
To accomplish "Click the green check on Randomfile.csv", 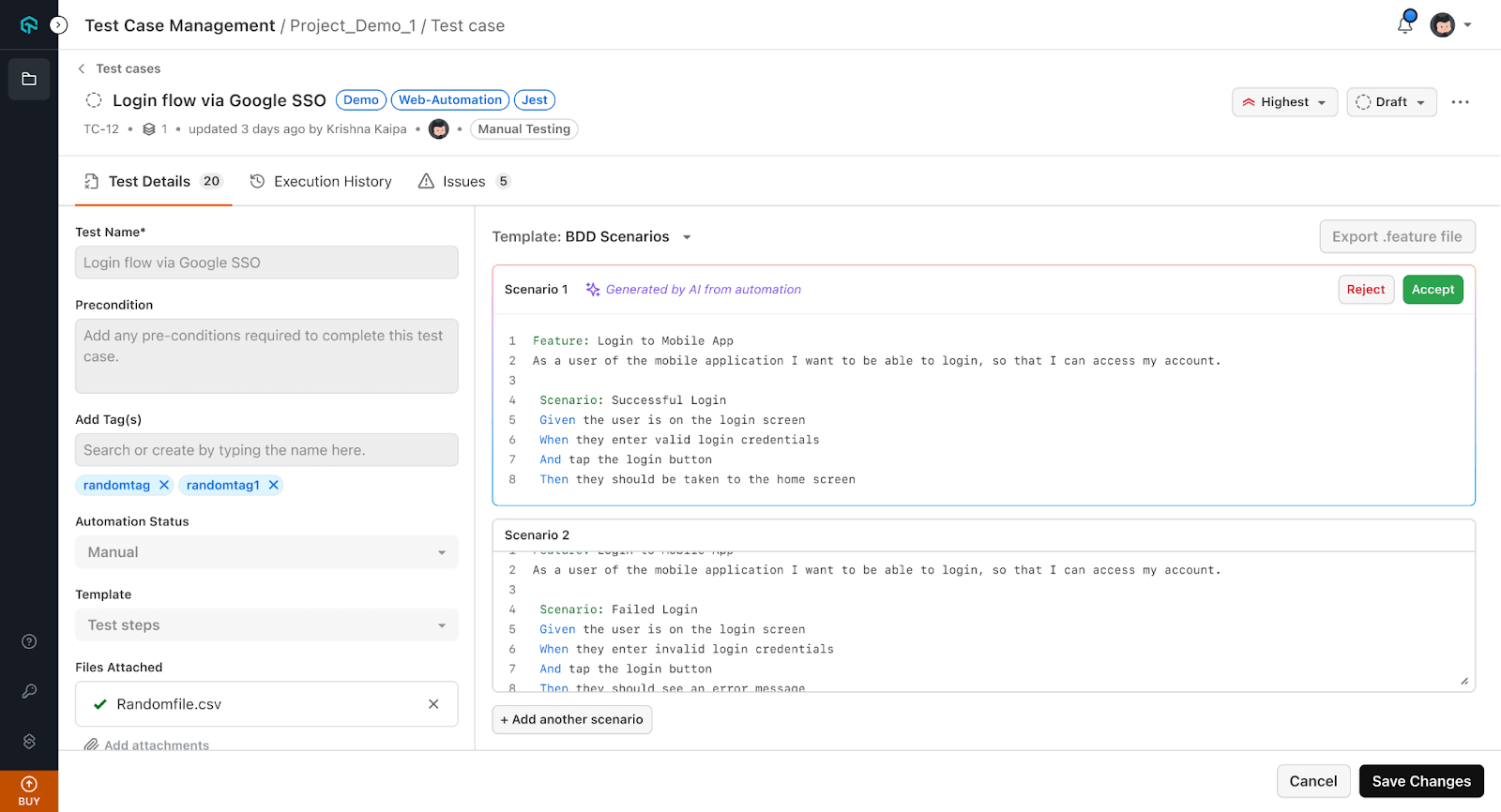I will [x=99, y=704].
